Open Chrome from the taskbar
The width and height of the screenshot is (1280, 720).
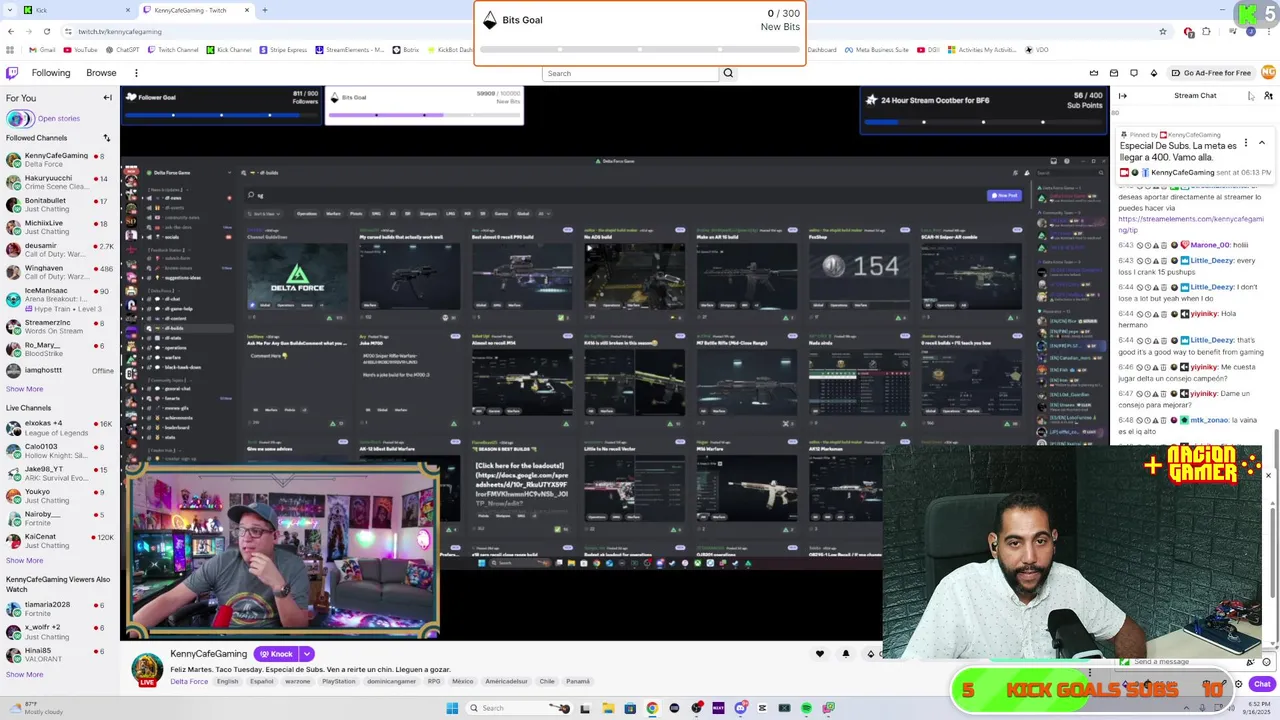click(652, 708)
